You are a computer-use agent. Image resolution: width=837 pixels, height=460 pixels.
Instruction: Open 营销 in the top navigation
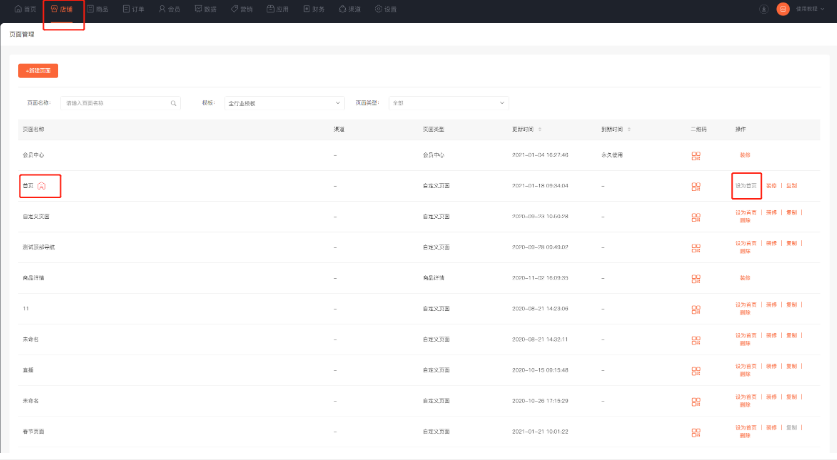click(x=241, y=9)
